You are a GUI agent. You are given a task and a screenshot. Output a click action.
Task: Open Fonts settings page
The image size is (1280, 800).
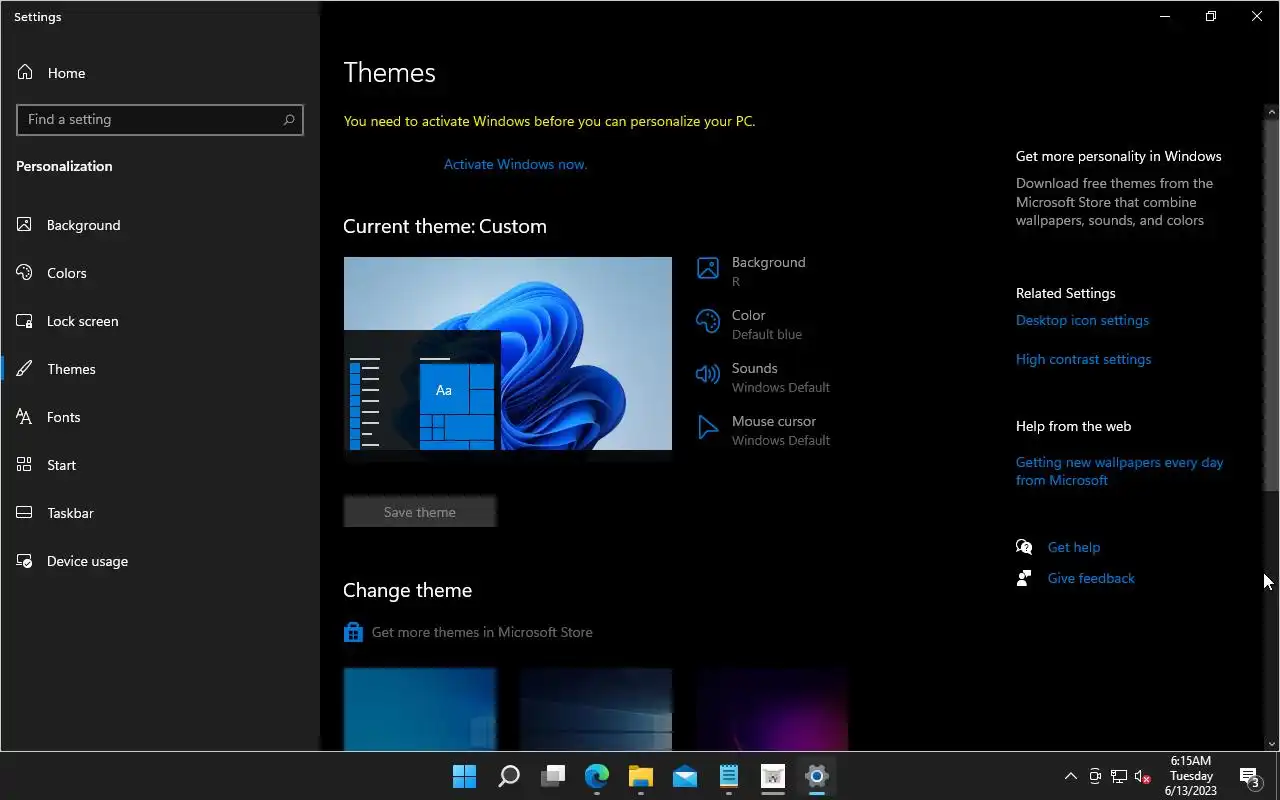pos(64,417)
